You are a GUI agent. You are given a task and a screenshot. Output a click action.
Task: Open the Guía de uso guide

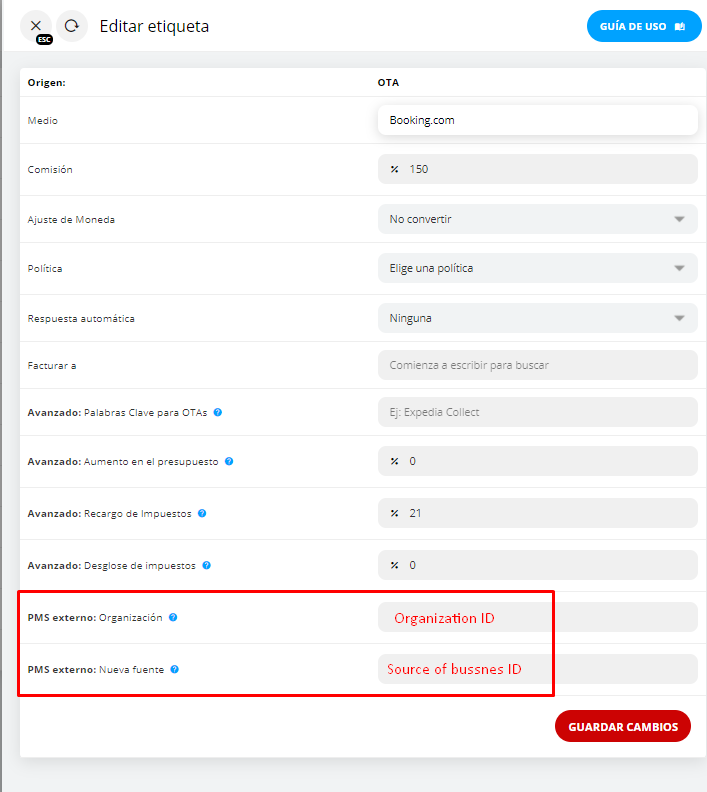644,26
